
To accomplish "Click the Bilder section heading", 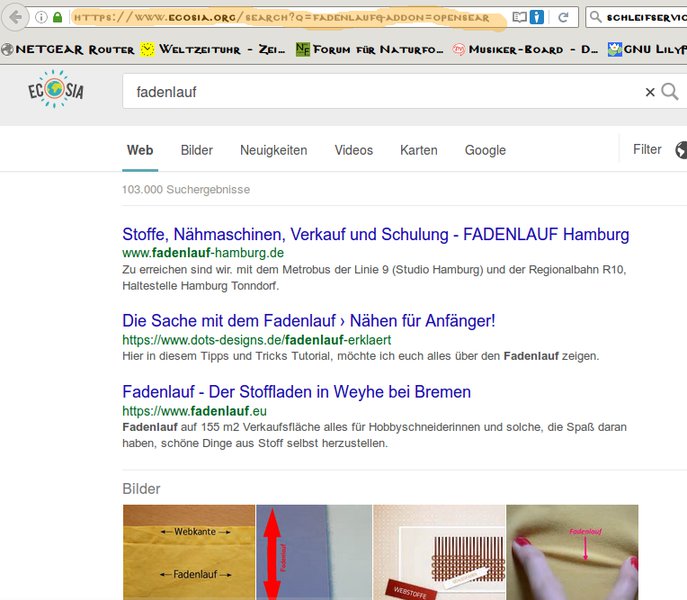I will pyautogui.click(x=141, y=489).
